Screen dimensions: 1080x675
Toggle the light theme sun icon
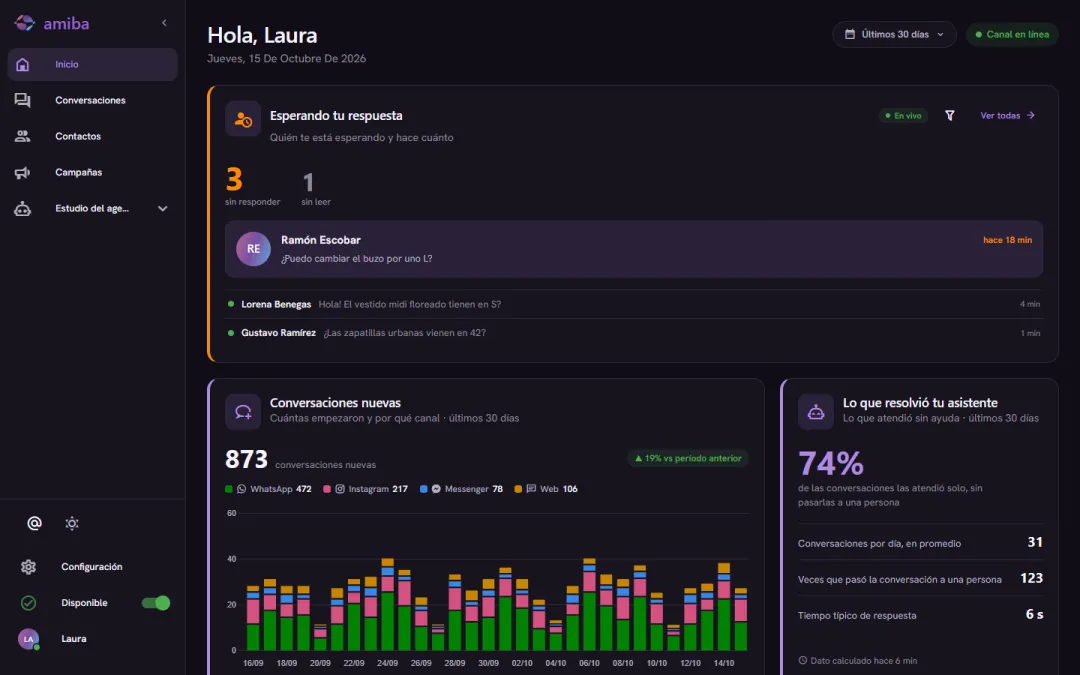tap(72, 523)
